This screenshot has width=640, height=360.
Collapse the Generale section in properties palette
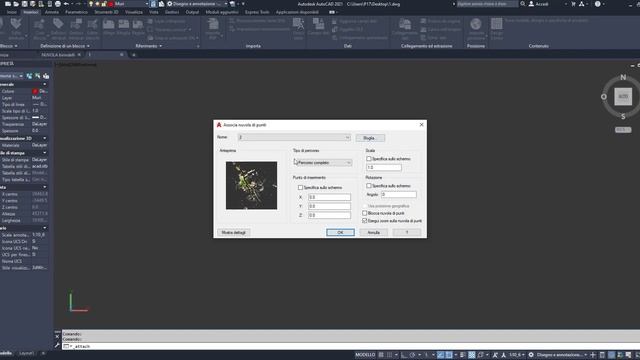point(44,84)
